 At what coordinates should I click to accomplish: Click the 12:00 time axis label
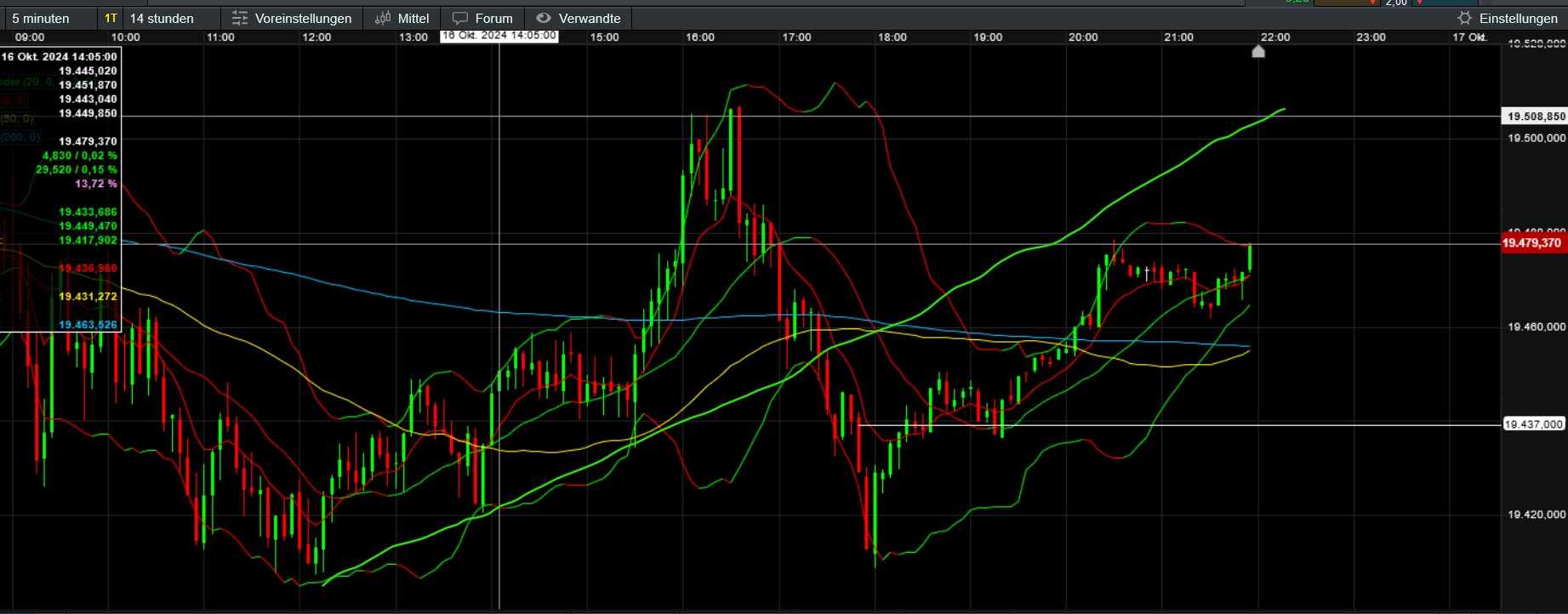(316, 37)
